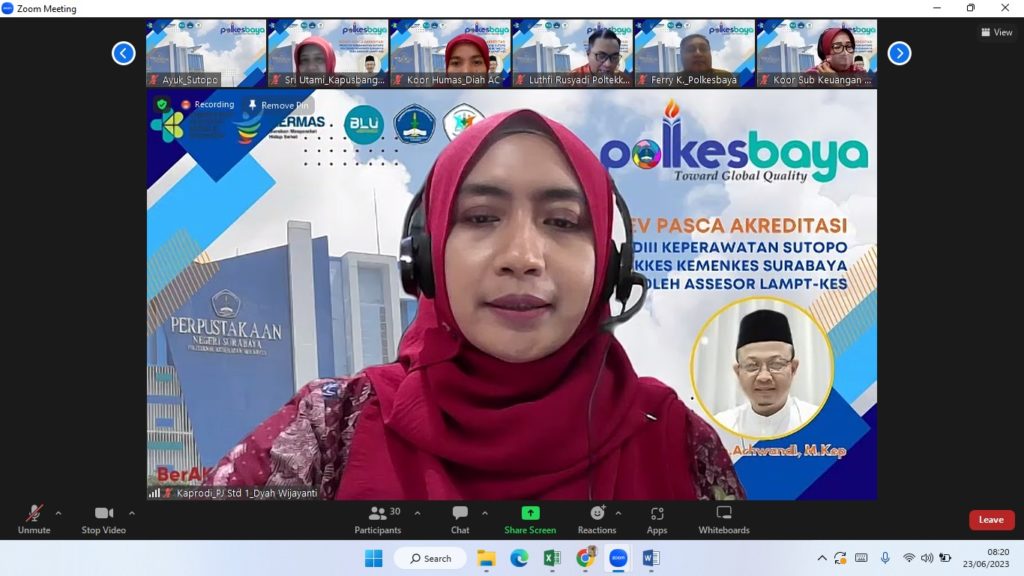Image resolution: width=1024 pixels, height=576 pixels.
Task: Leave the meeting
Action: 991,520
